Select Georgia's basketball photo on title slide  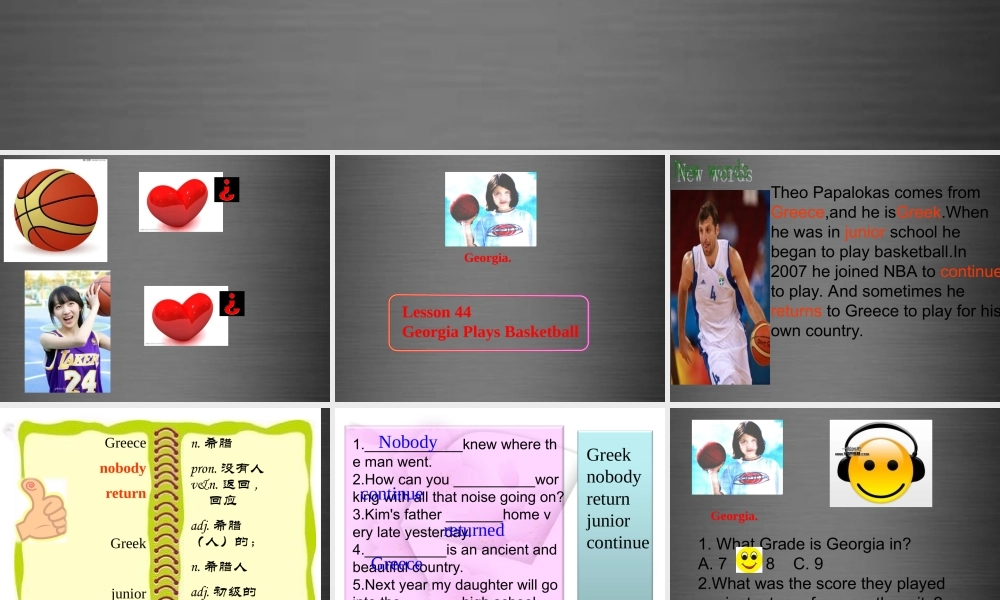488,208
